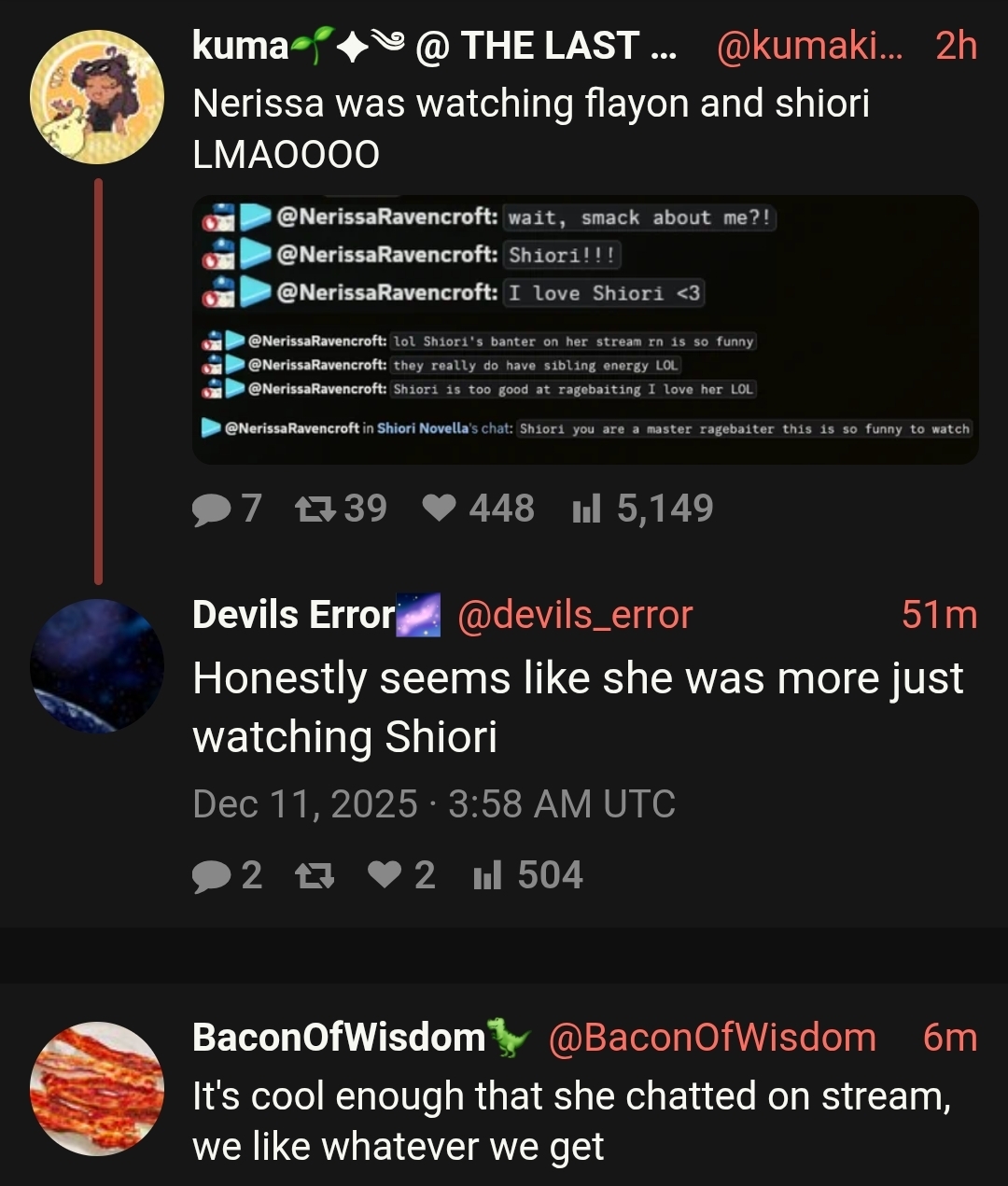The image size is (1008, 1186).
Task: Open the BaconOfWisdom bacon avatar
Action: coord(97,1089)
